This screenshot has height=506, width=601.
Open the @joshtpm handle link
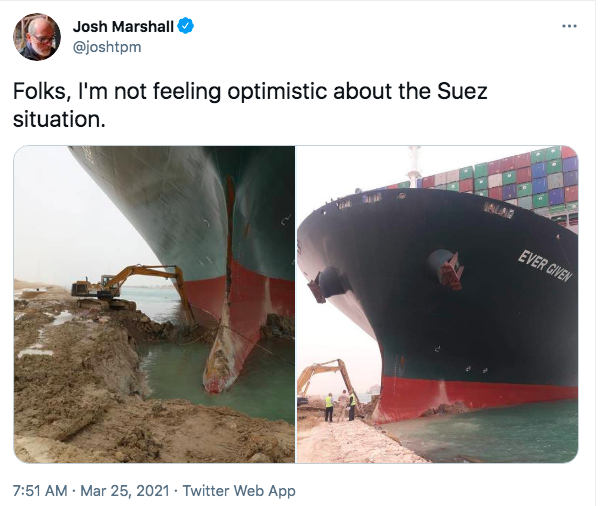106,45
